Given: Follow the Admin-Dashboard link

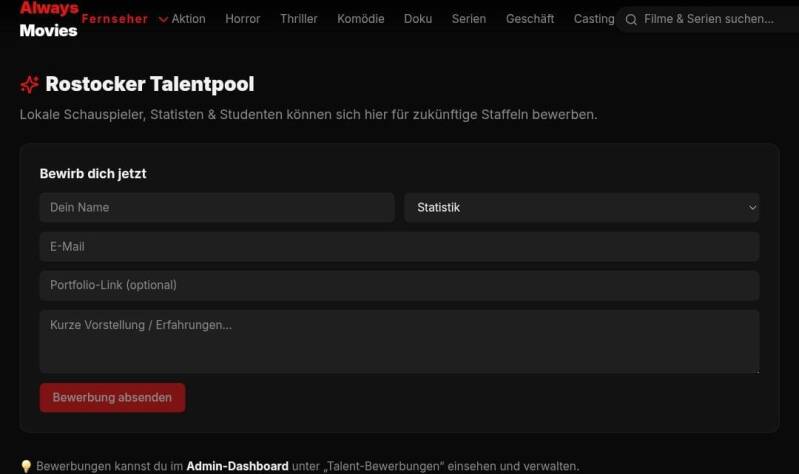Looking at the screenshot, I should pos(237,466).
